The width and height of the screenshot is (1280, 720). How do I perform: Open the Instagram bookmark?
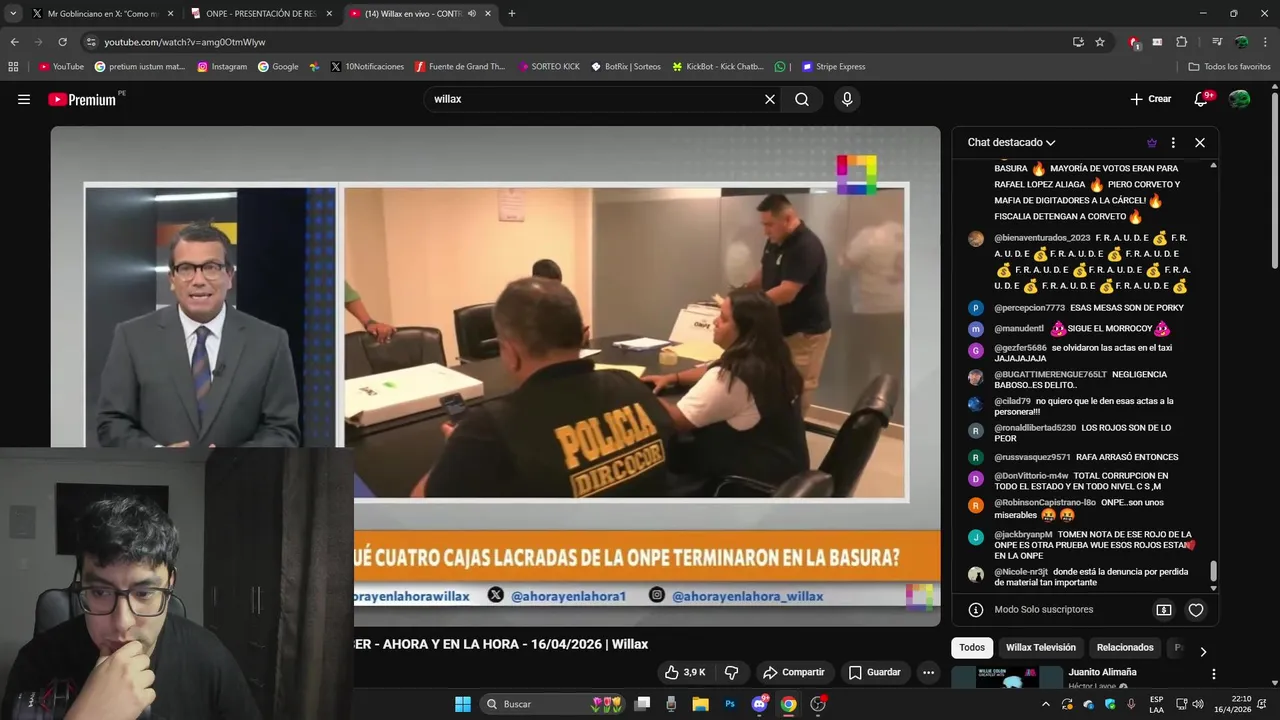[x=222, y=67]
